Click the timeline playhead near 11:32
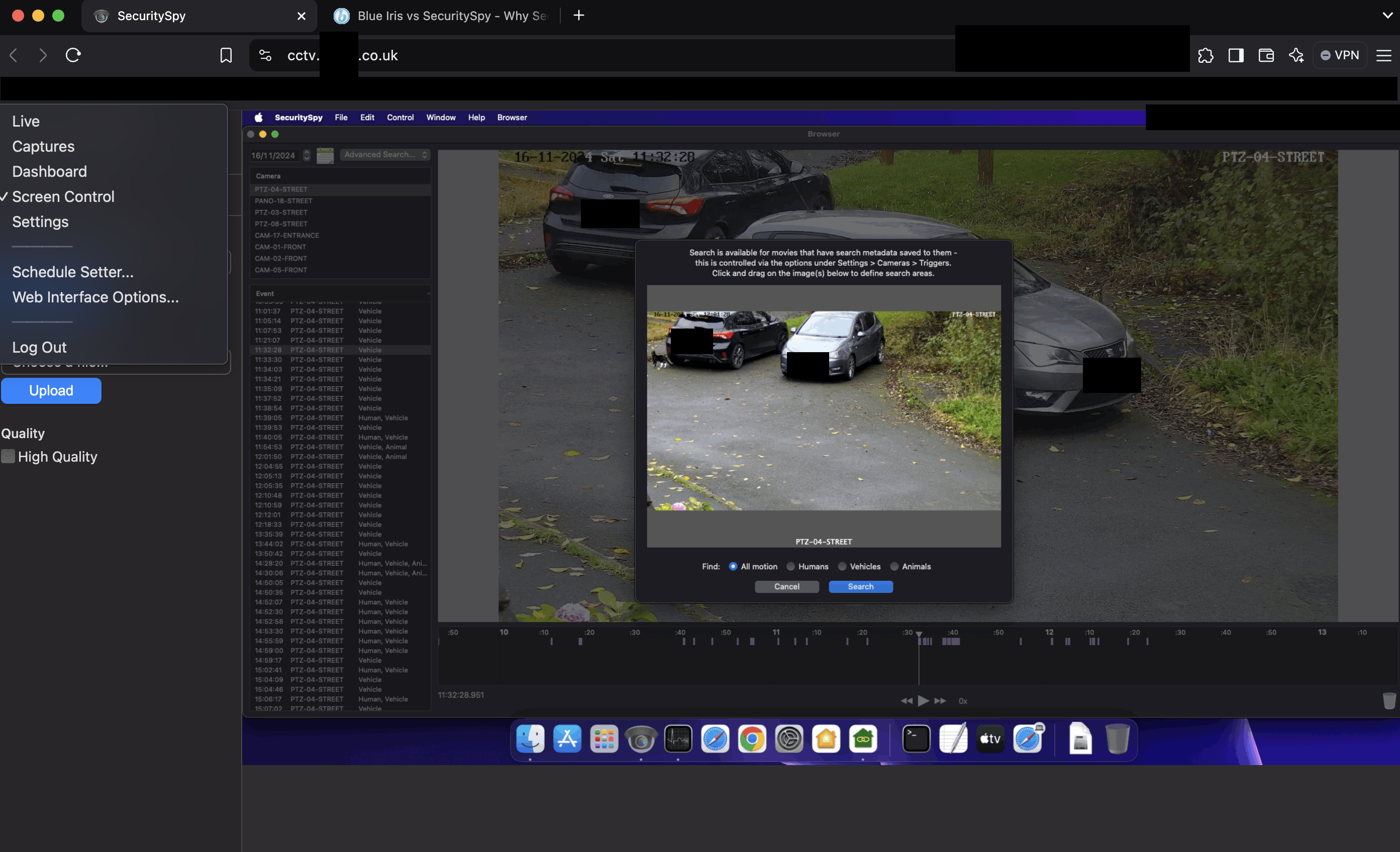 tap(919, 634)
